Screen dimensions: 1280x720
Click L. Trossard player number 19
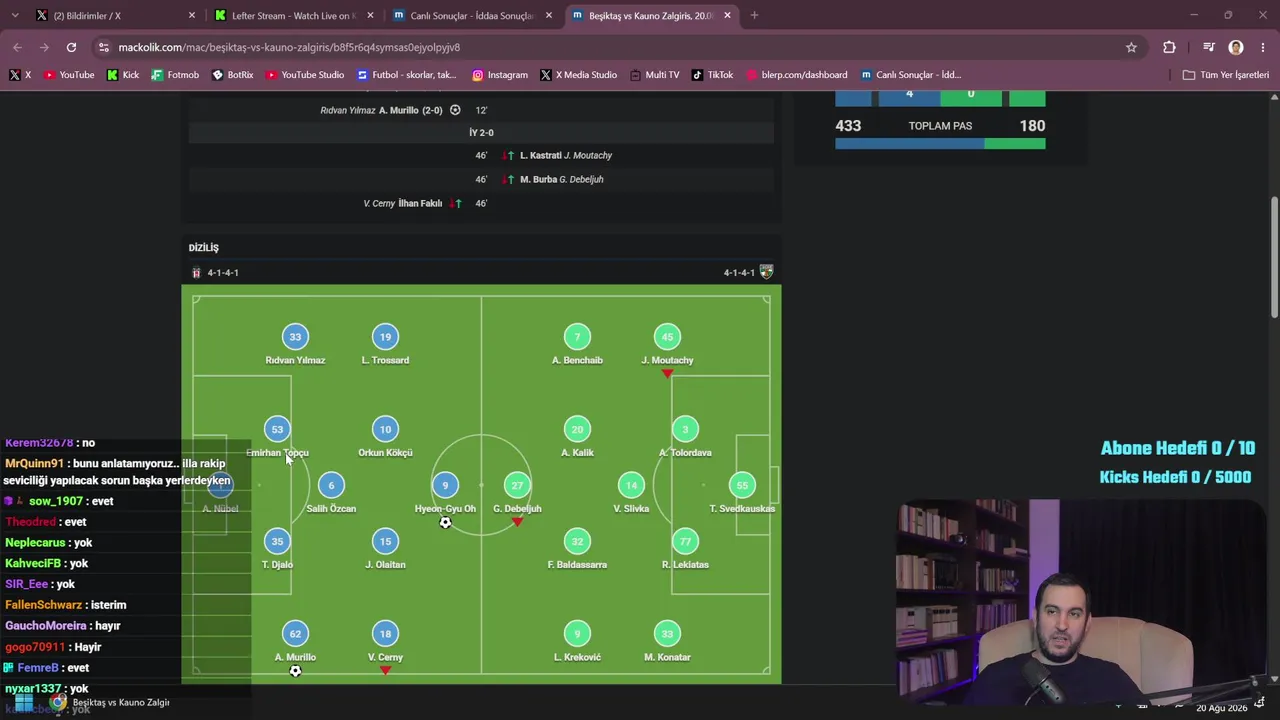[385, 337]
